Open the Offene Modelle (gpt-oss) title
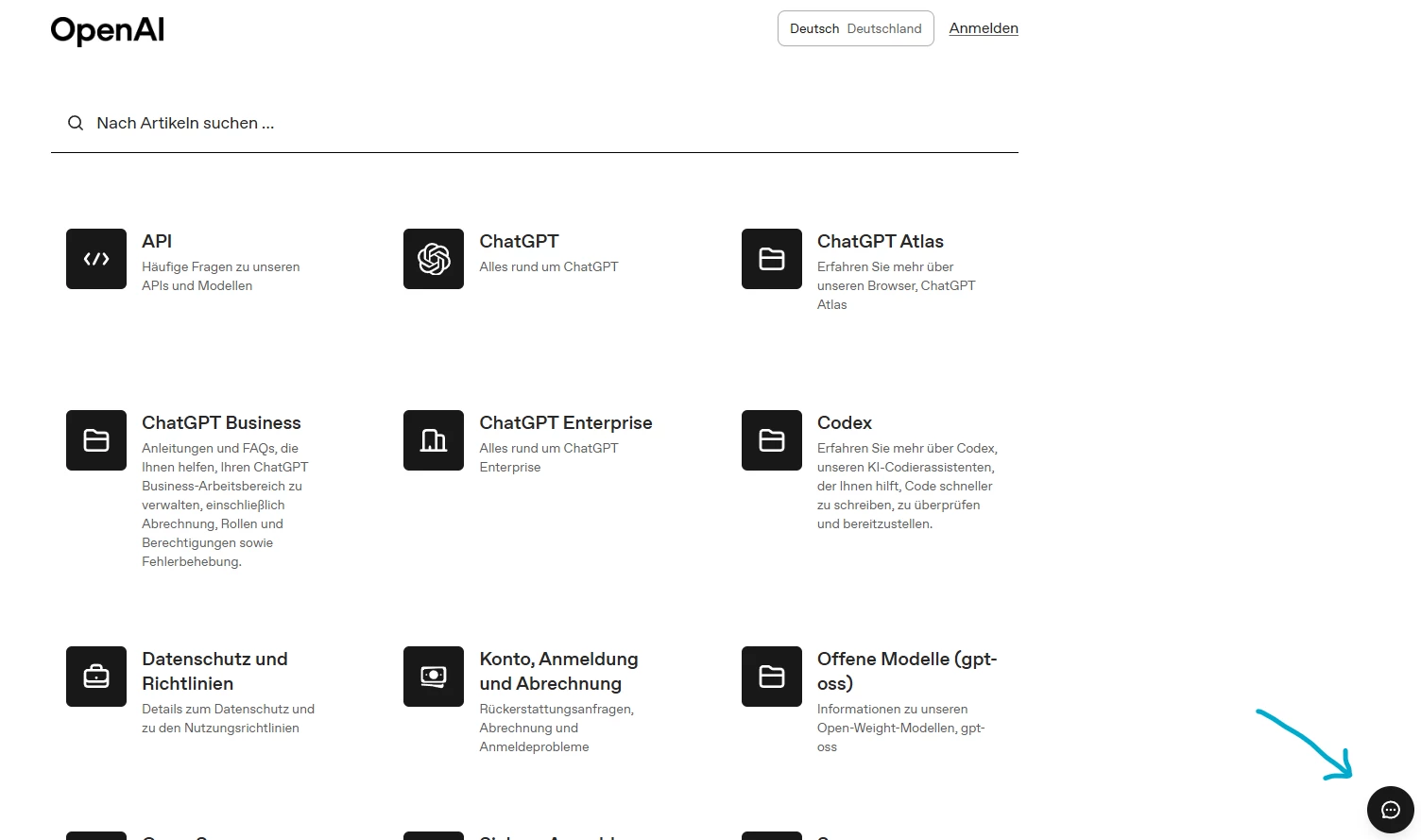Screen dimensions: 1421x840 point(907,671)
